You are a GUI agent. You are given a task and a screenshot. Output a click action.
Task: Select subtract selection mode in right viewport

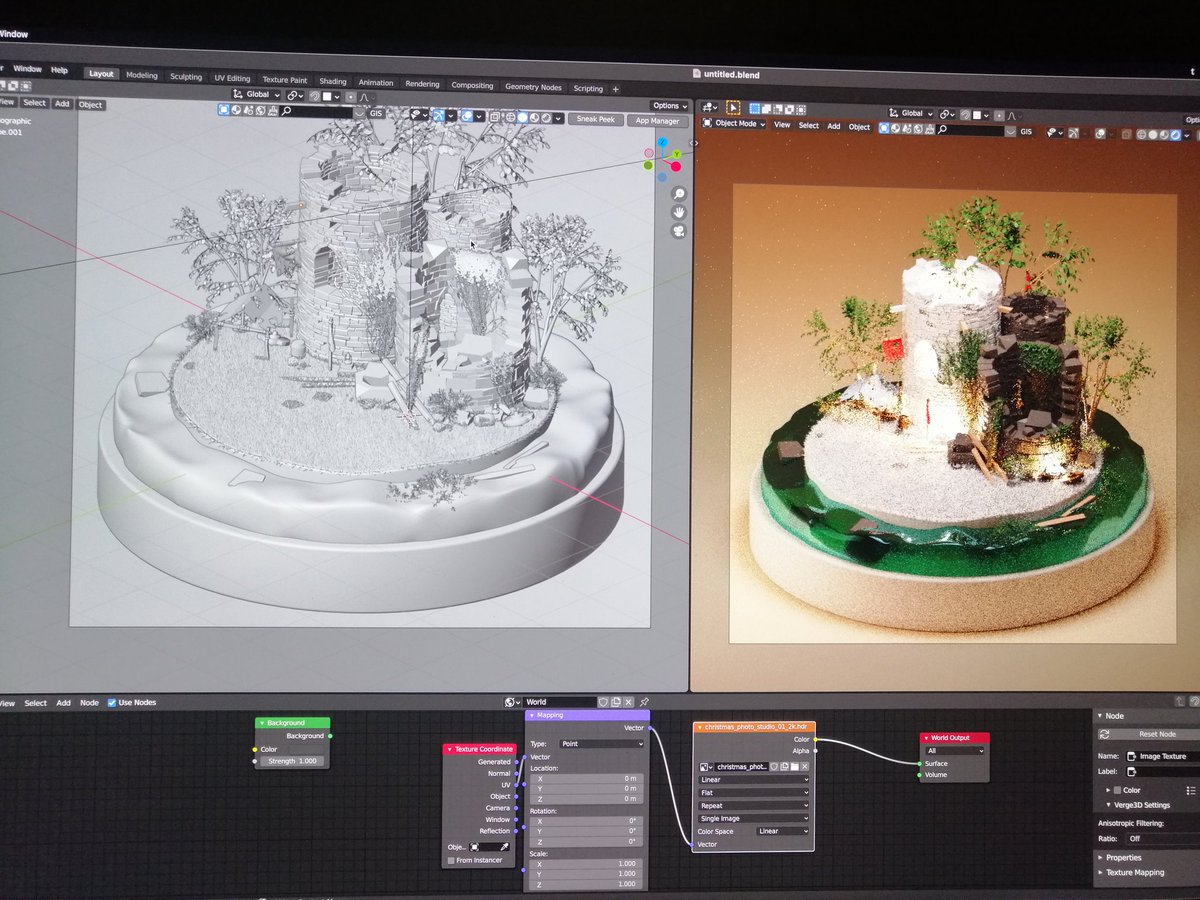777,108
